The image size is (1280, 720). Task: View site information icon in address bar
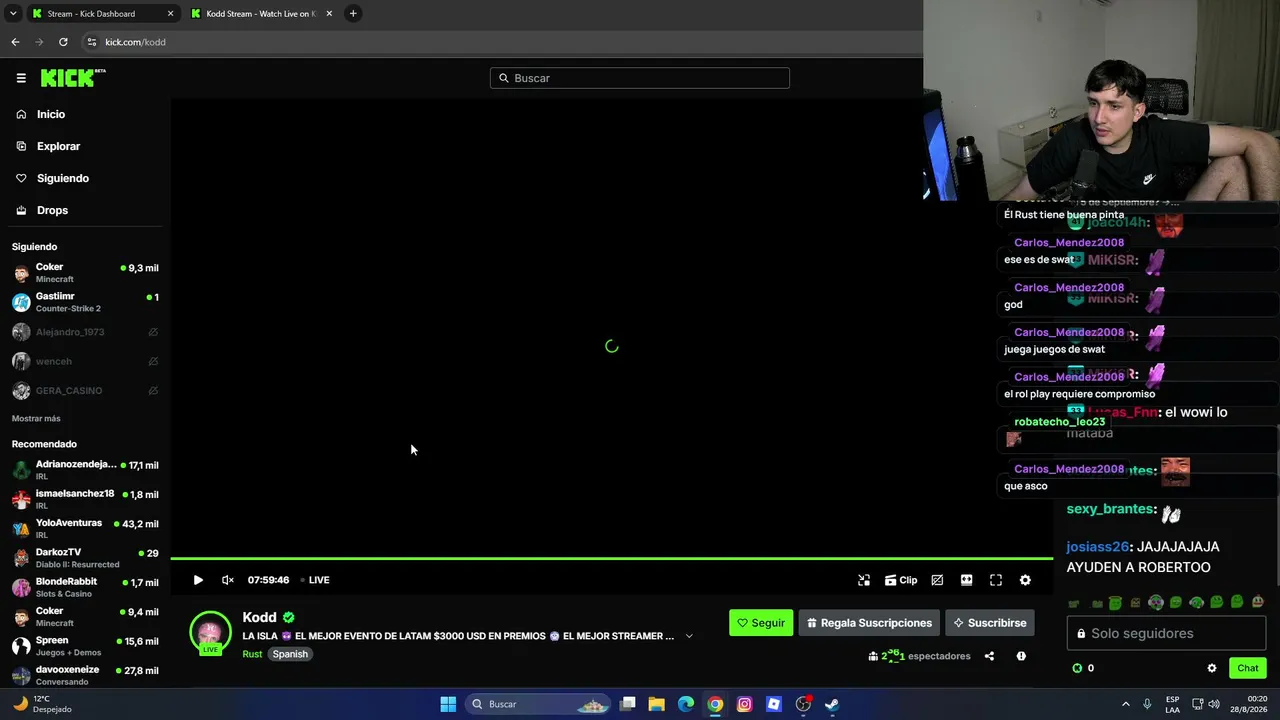[92, 42]
